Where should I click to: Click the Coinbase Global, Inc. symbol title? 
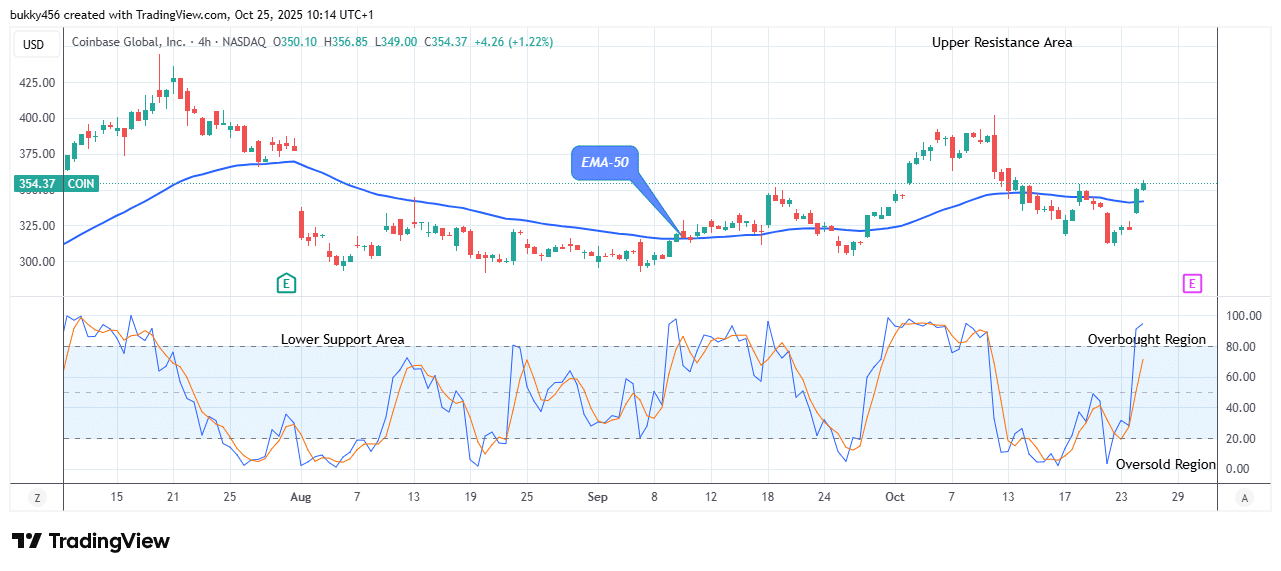[127, 42]
